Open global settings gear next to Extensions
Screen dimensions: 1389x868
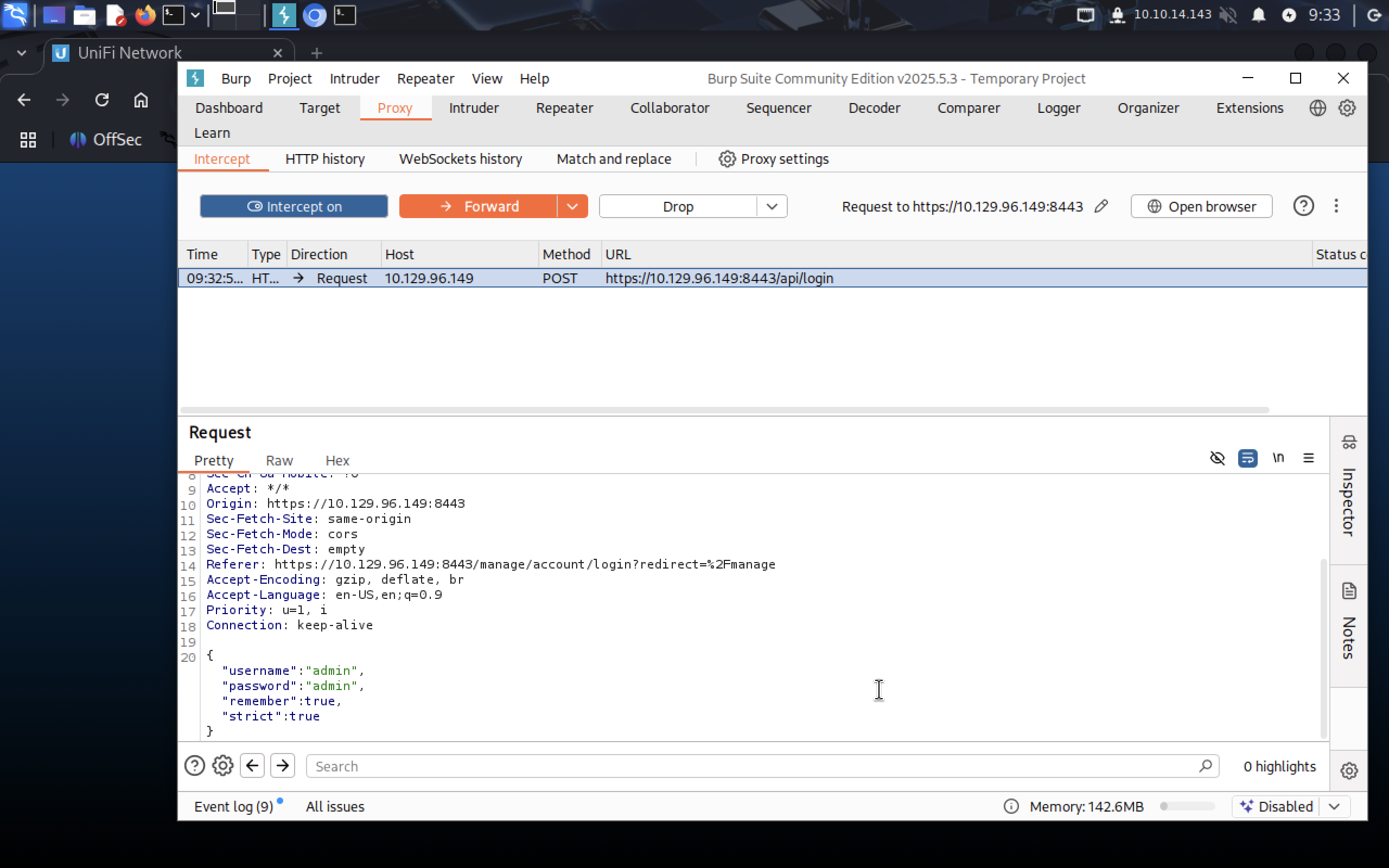[1347, 108]
